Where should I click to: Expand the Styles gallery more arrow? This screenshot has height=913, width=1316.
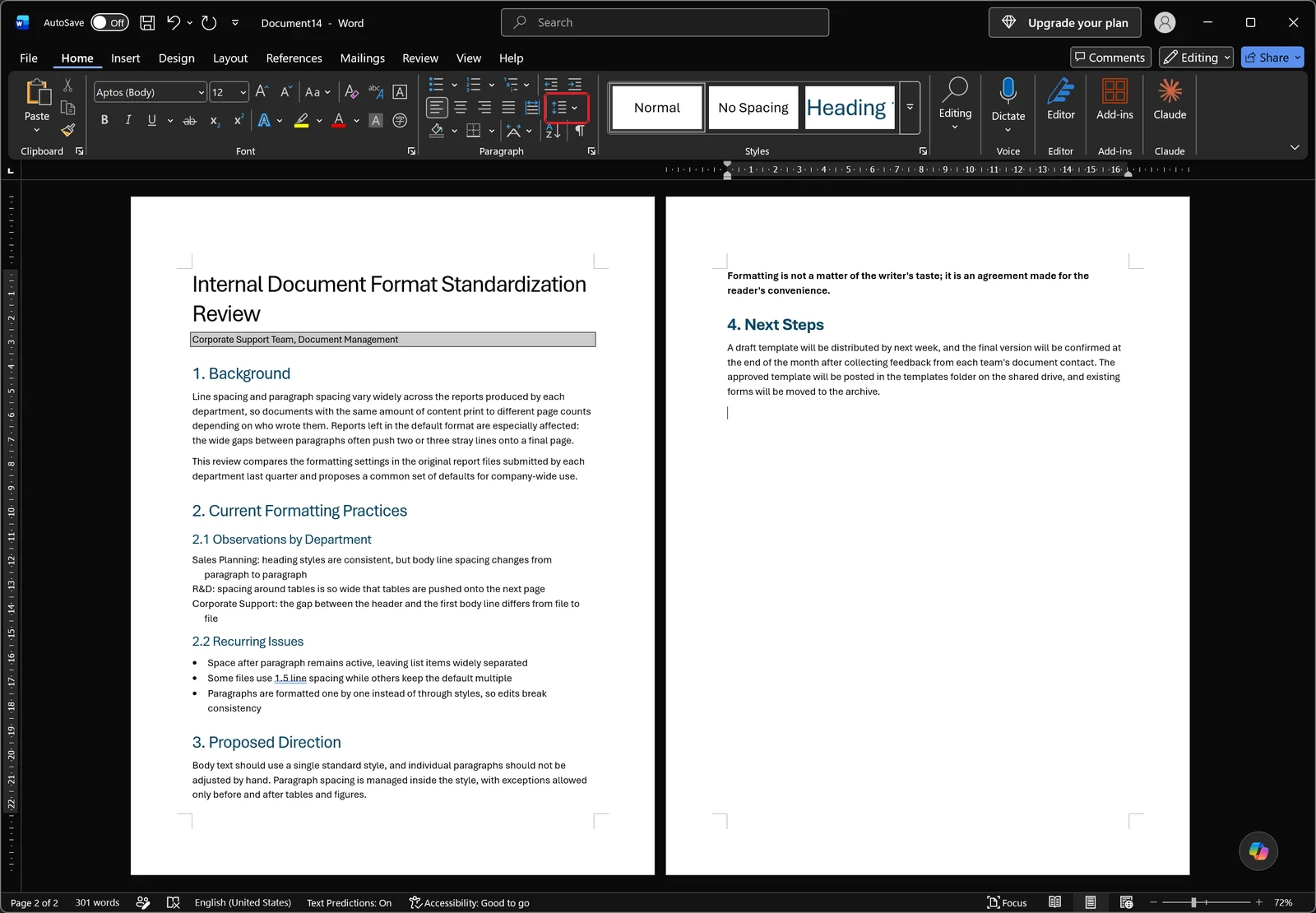(910, 108)
